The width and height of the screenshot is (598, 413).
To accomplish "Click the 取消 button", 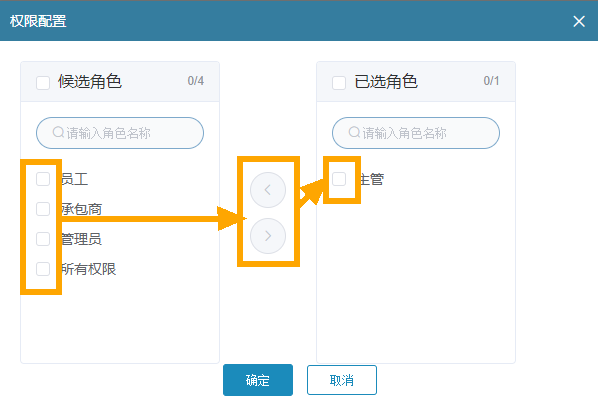I will click(342, 380).
